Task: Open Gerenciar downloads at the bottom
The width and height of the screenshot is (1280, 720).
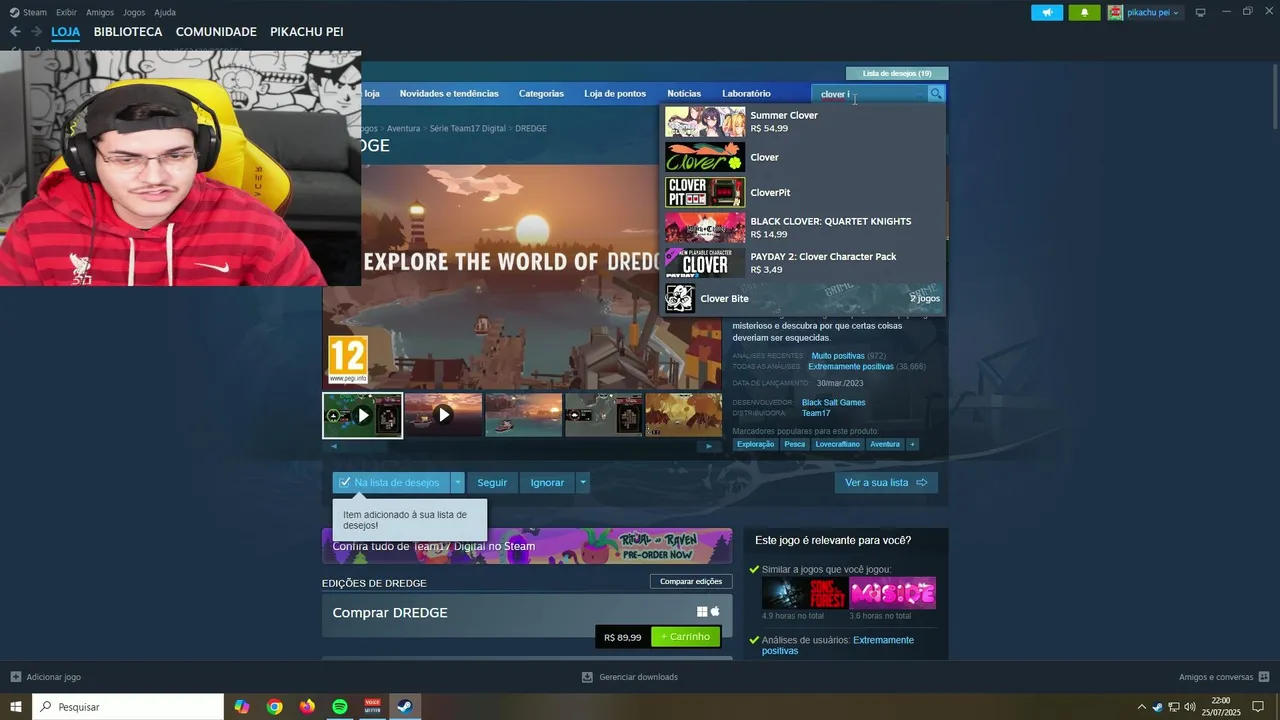Action: pos(630,677)
